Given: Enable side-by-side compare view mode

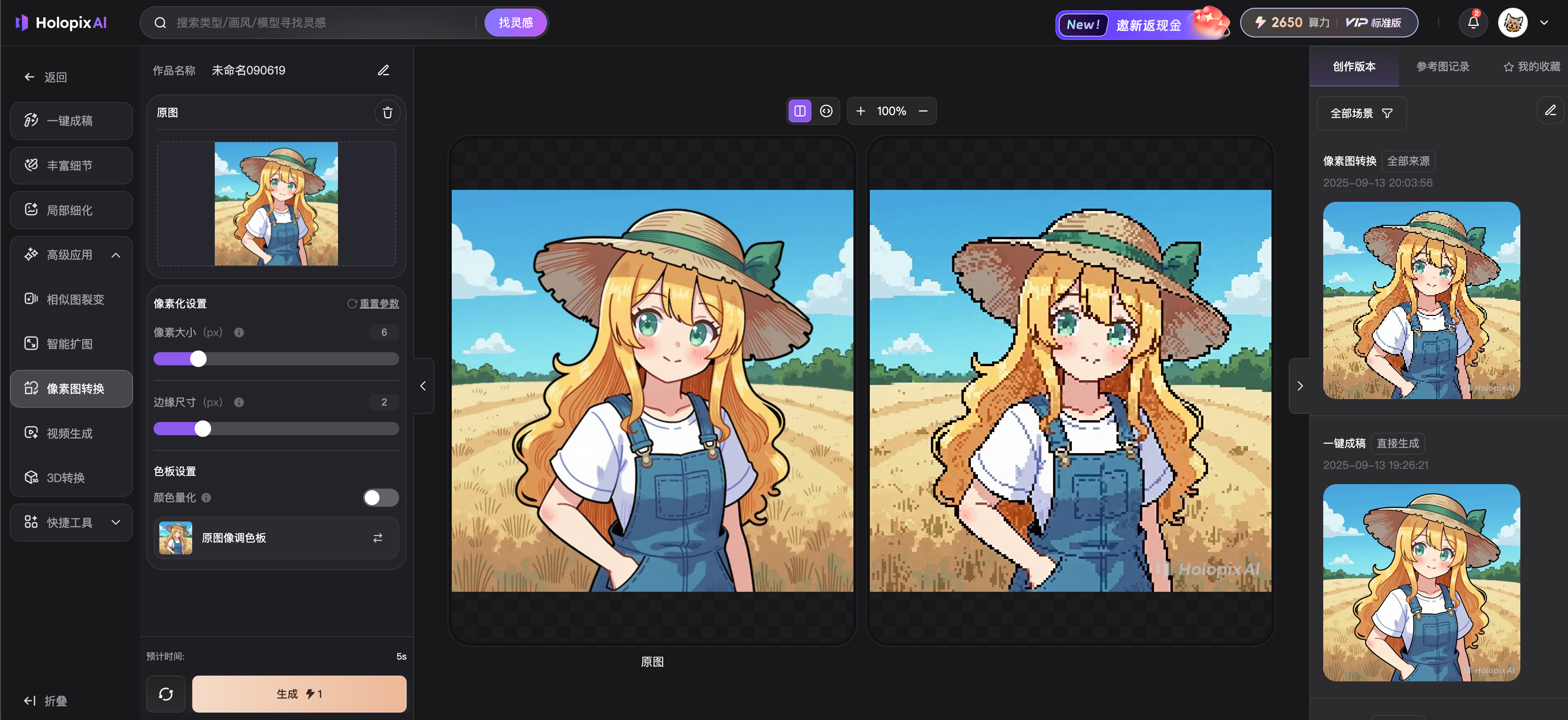Looking at the screenshot, I should 800,111.
